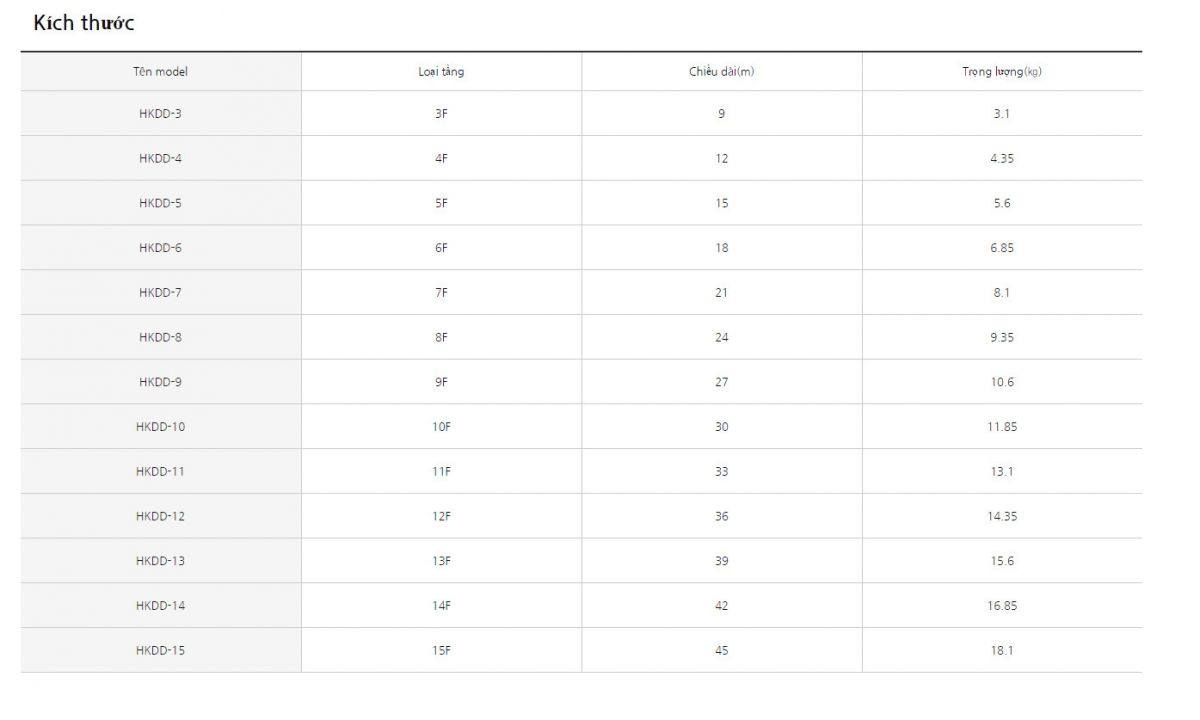Select the weight value 4.35
Image resolution: width=1200 pixels, height=720 pixels.
[1001, 159]
